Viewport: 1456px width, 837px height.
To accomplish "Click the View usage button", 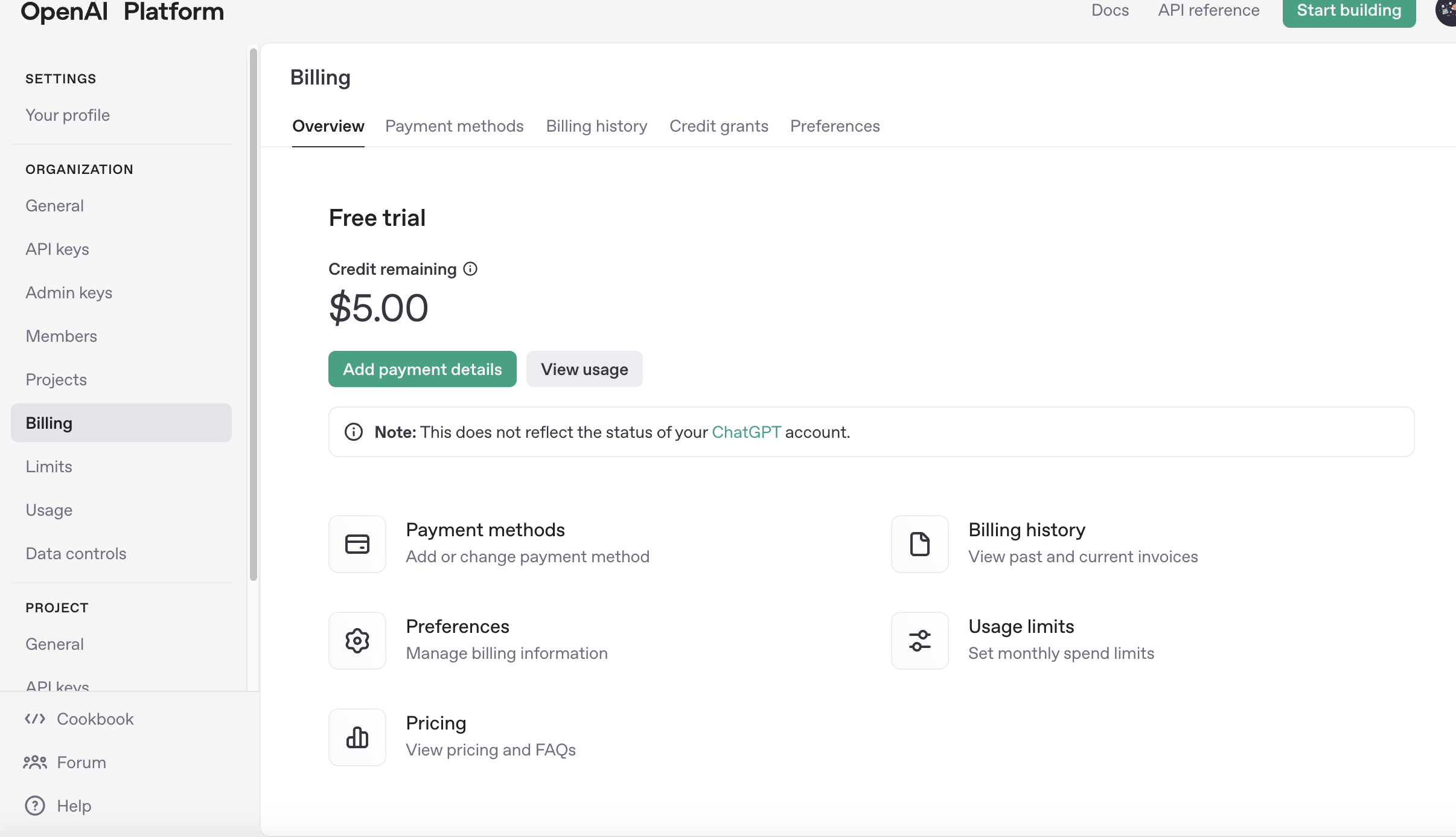I will pos(584,369).
